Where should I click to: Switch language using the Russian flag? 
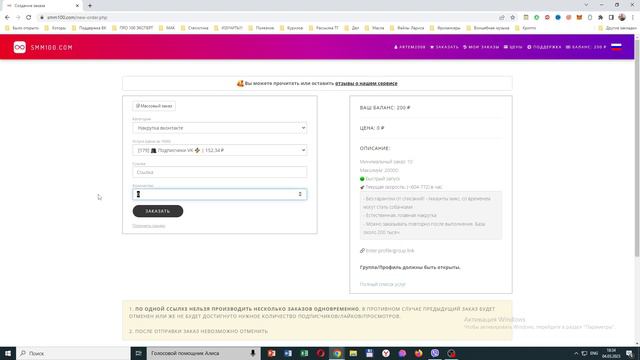pos(616,47)
